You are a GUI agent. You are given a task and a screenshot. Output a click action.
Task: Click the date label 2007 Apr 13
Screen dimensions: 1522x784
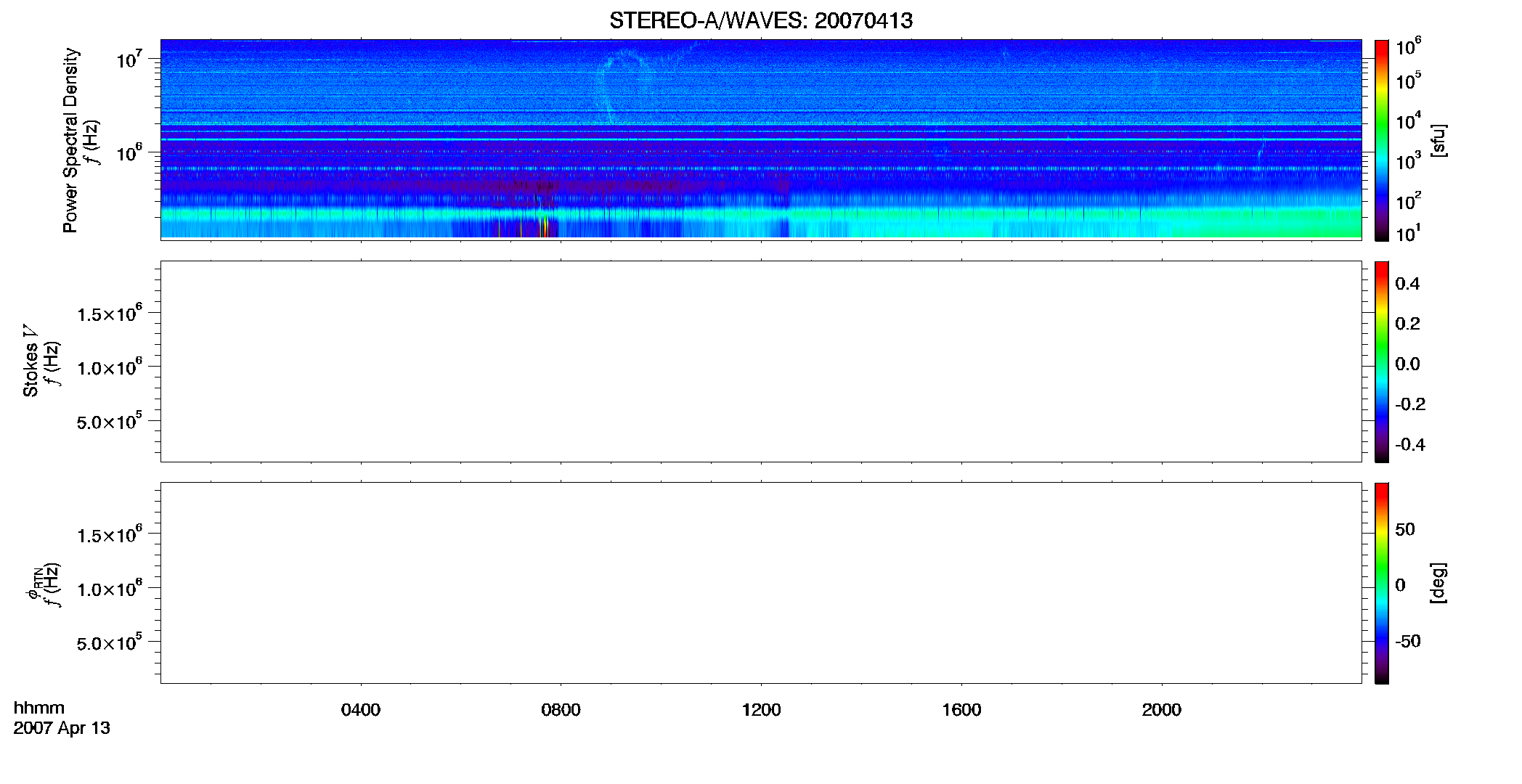(x=62, y=728)
